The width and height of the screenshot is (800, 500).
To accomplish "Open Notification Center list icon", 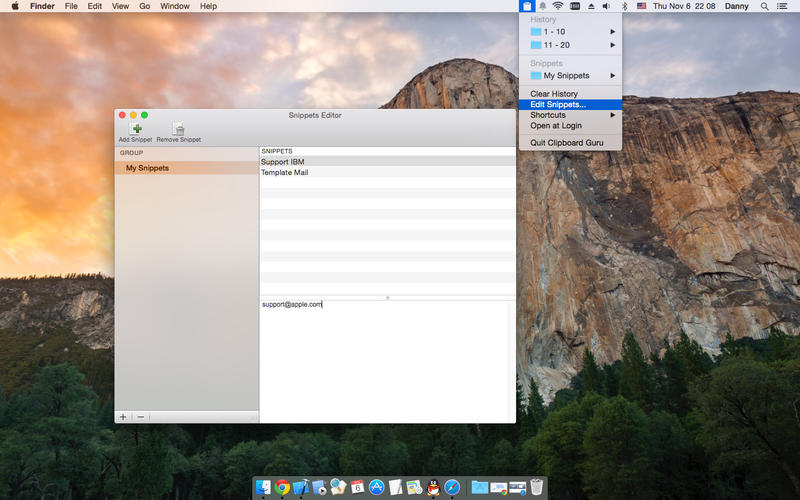I will pos(781,6).
